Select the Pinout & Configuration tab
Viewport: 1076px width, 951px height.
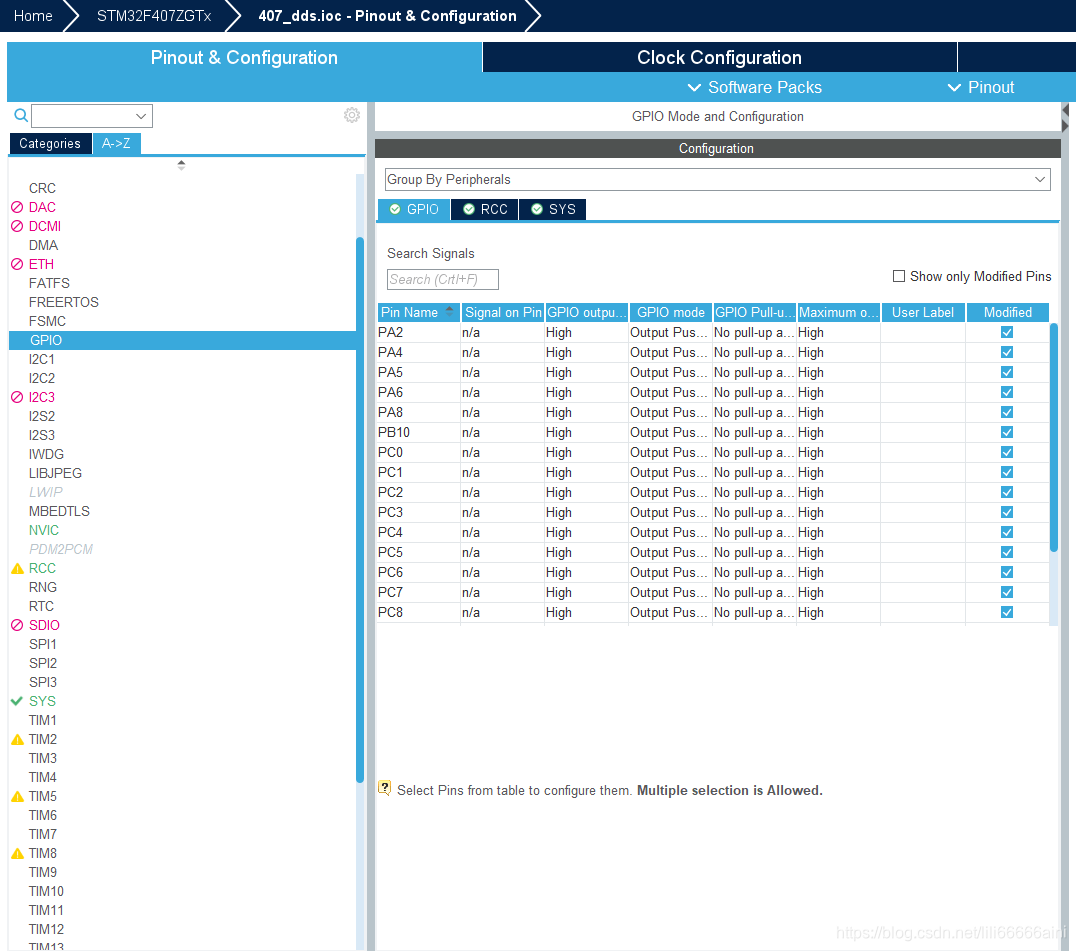244,57
